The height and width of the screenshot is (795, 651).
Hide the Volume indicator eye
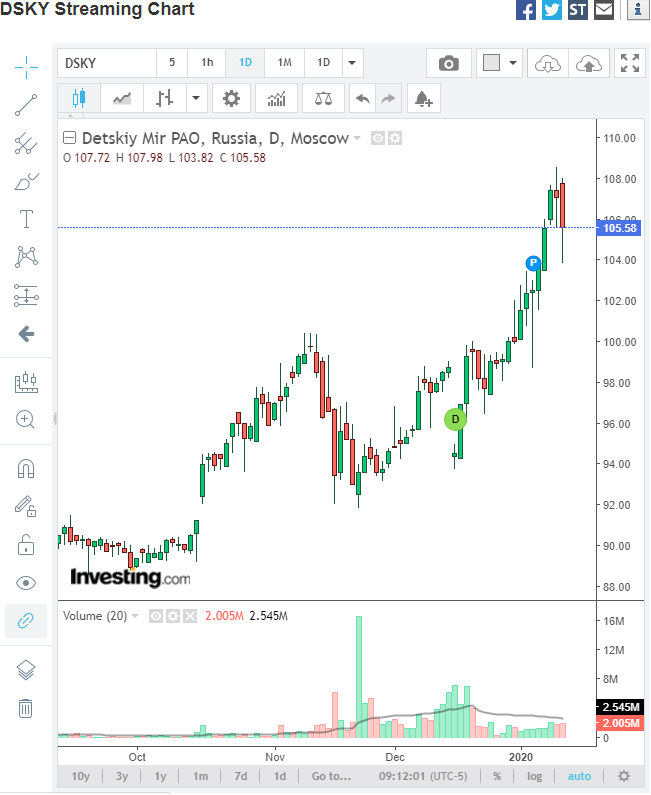pos(156,616)
